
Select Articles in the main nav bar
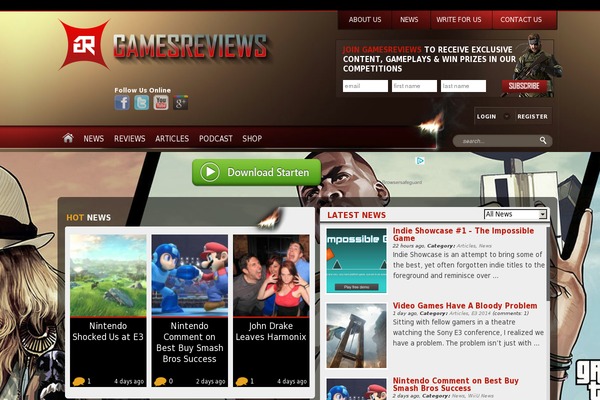172,139
